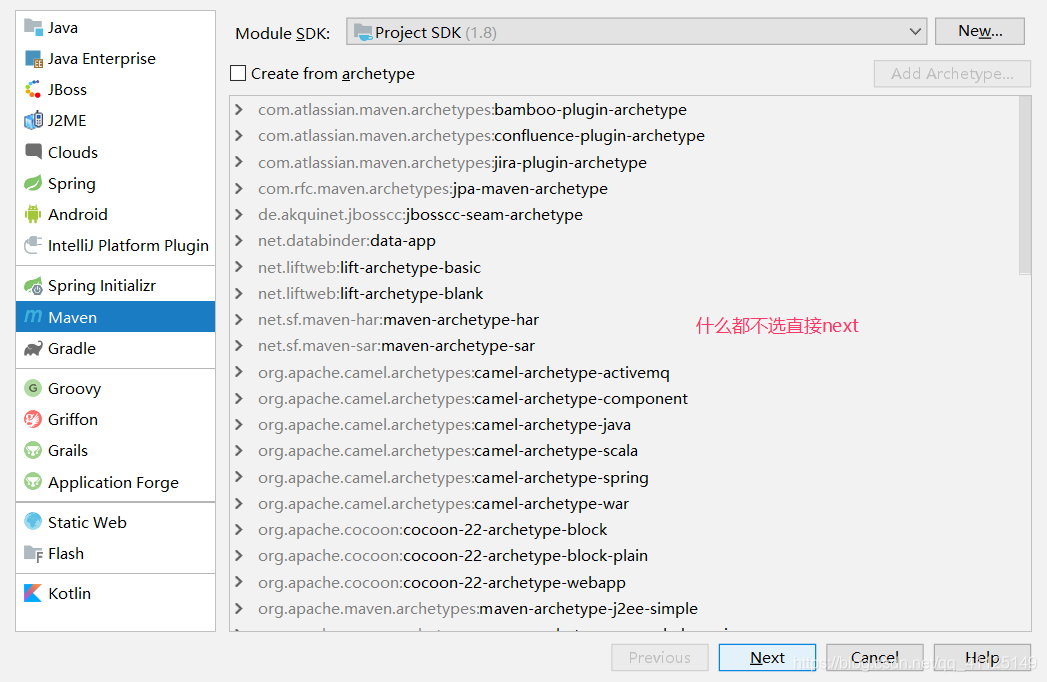Click the Grails icon
Viewport: 1047px width, 682px height.
point(33,451)
